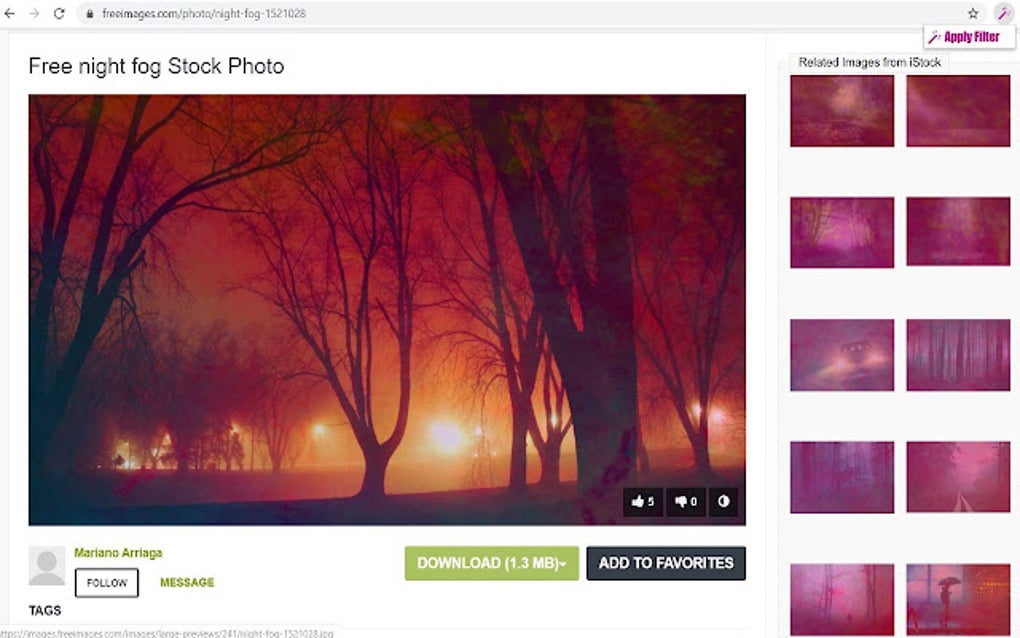Click the padlock icon in the address bar
This screenshot has height=638, width=1020.
click(x=88, y=13)
